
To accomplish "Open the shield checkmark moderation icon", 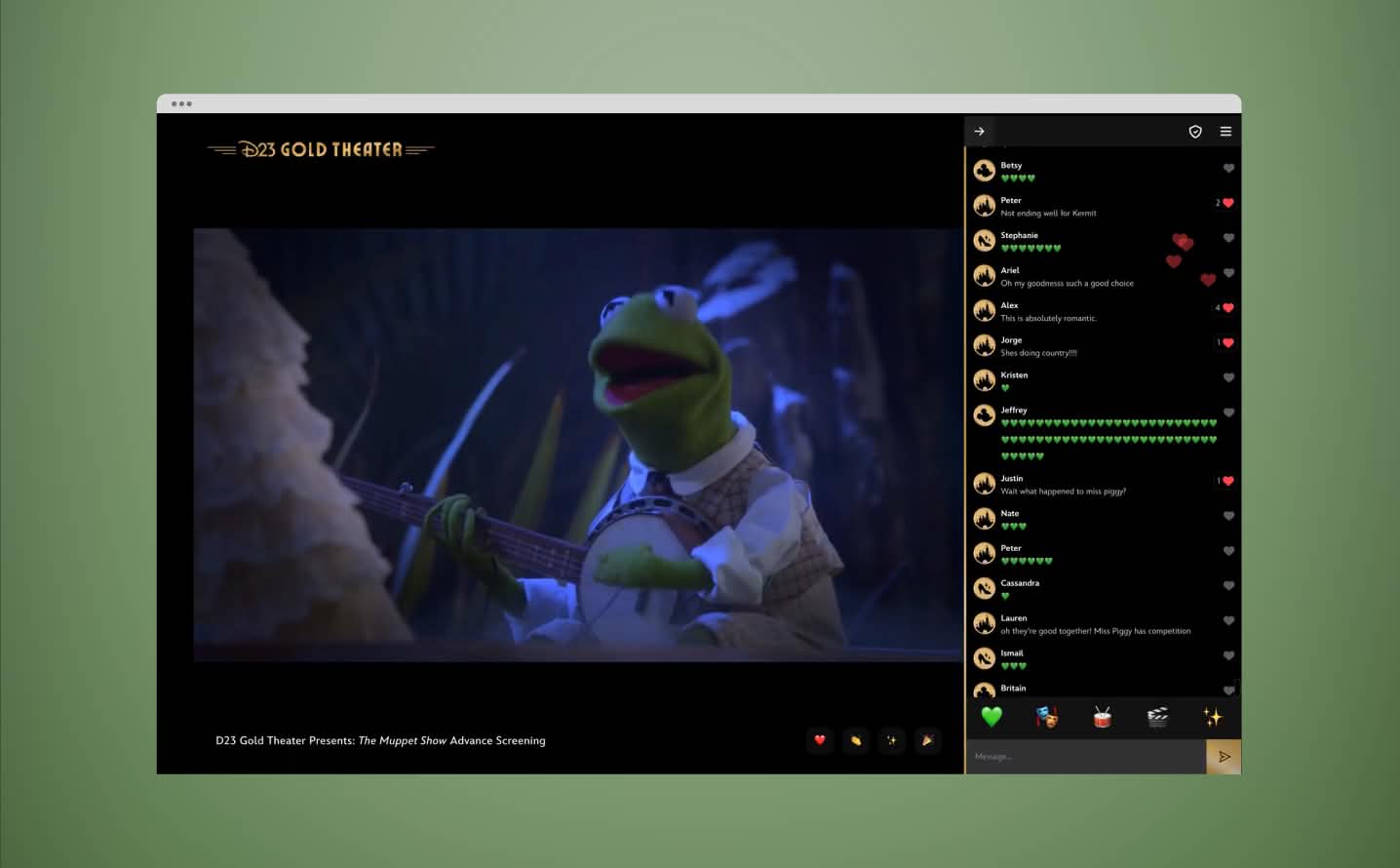I will [x=1195, y=132].
